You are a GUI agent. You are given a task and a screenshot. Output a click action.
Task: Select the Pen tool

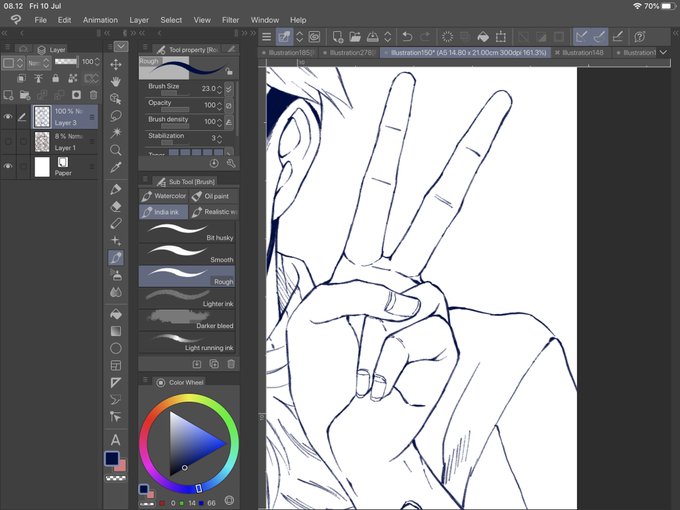[116, 189]
